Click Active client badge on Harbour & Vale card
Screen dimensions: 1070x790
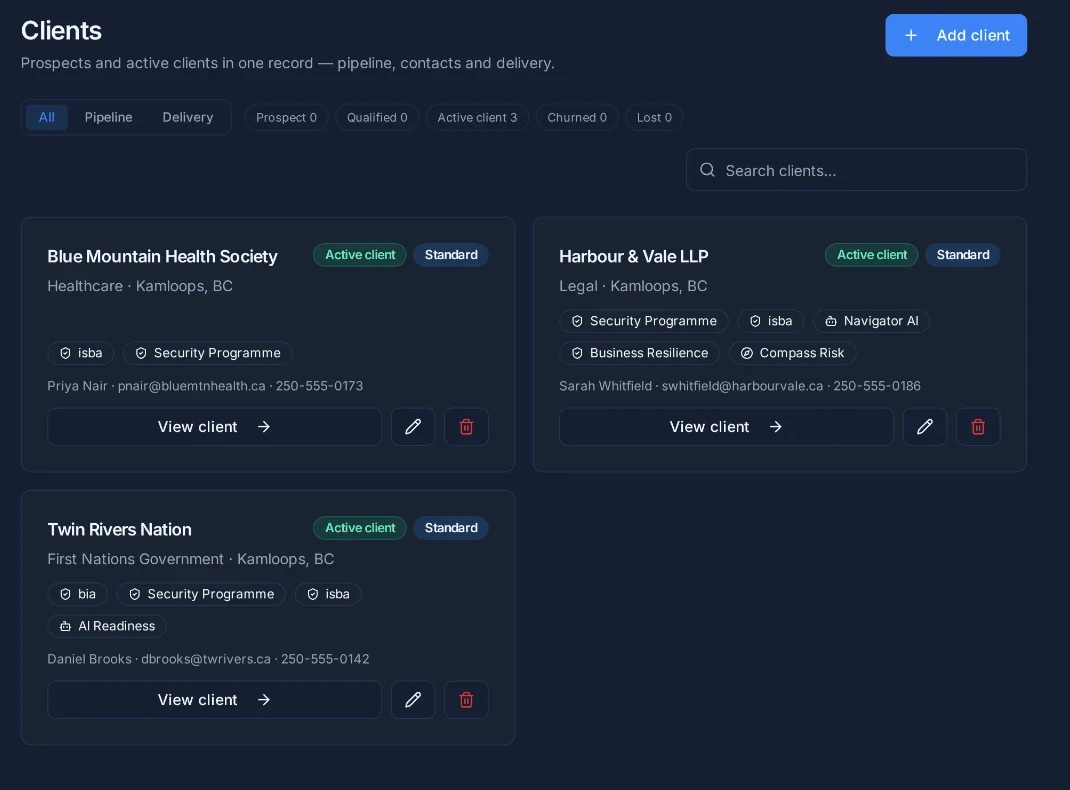tap(871, 254)
